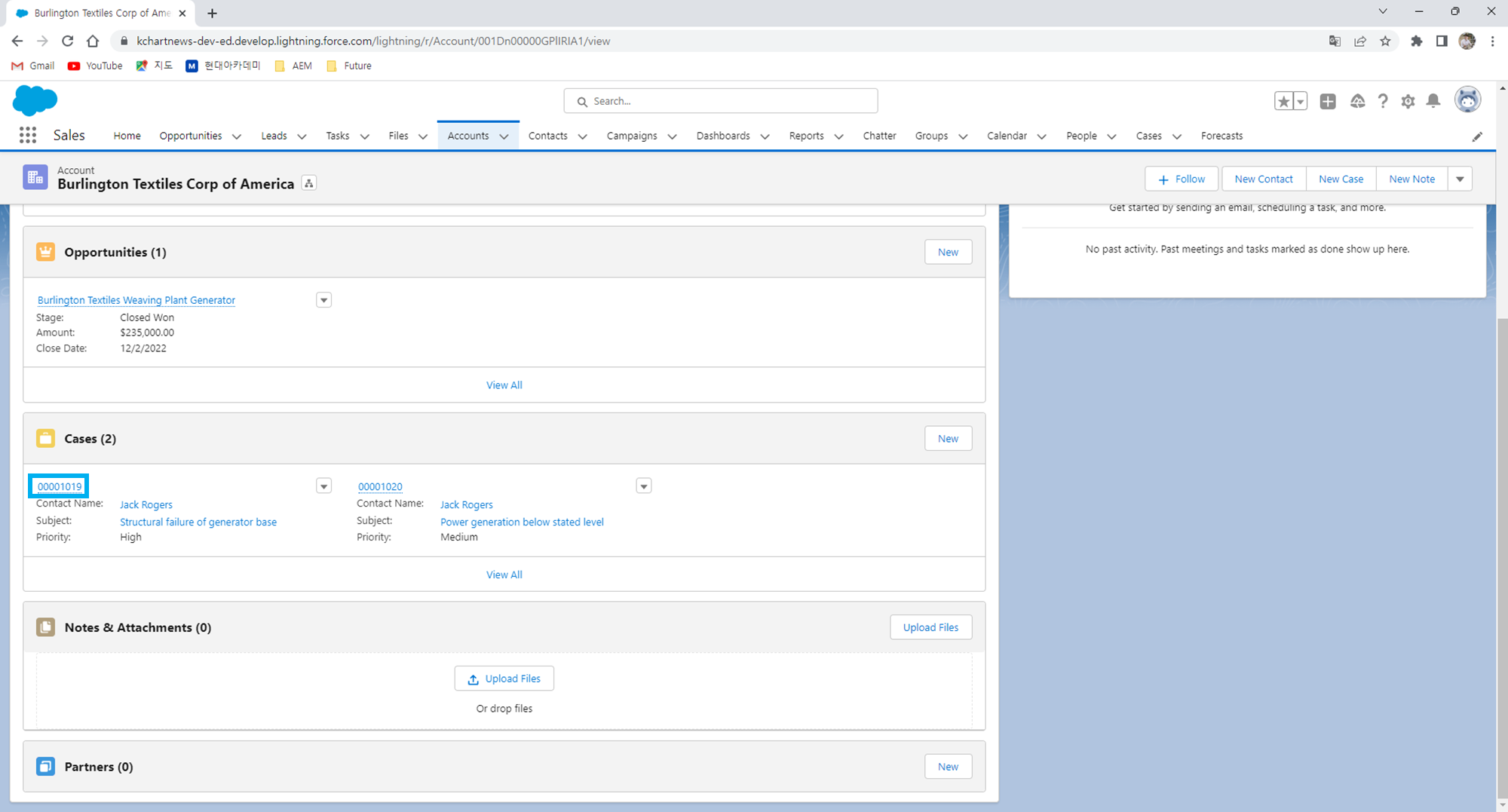
Task: Go back in browser history
Action: point(17,41)
